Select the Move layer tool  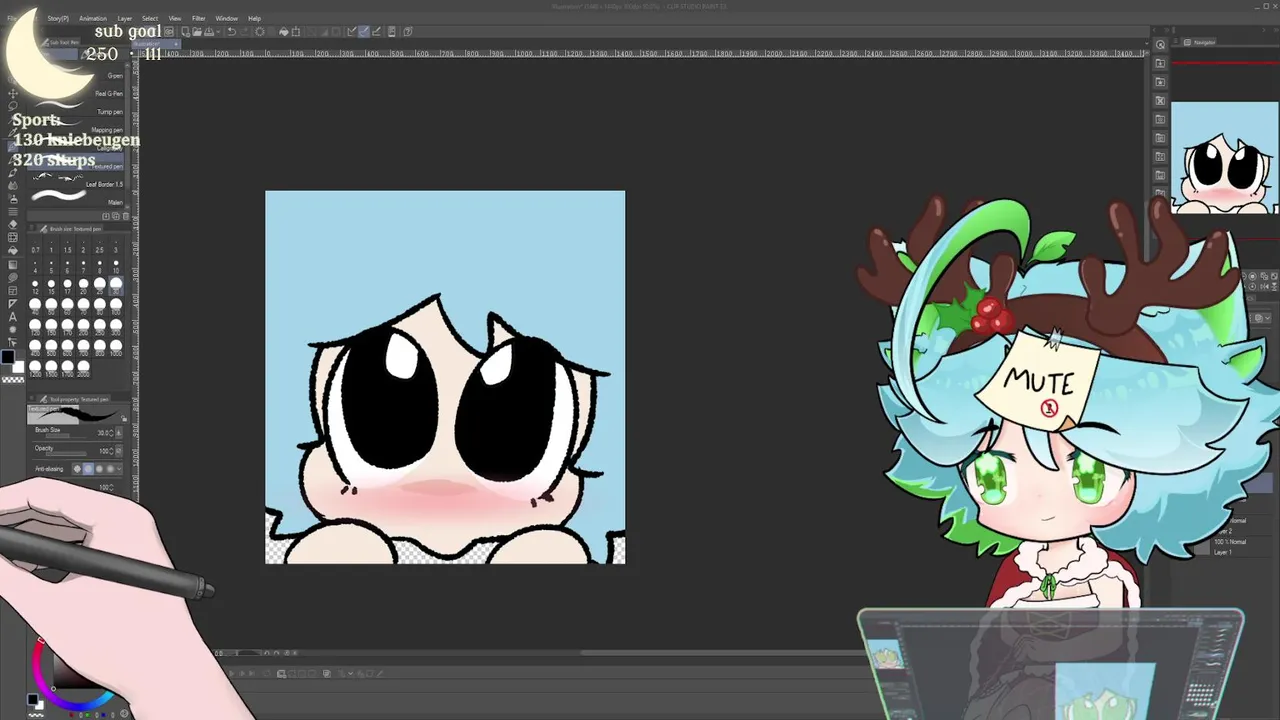click(12, 93)
